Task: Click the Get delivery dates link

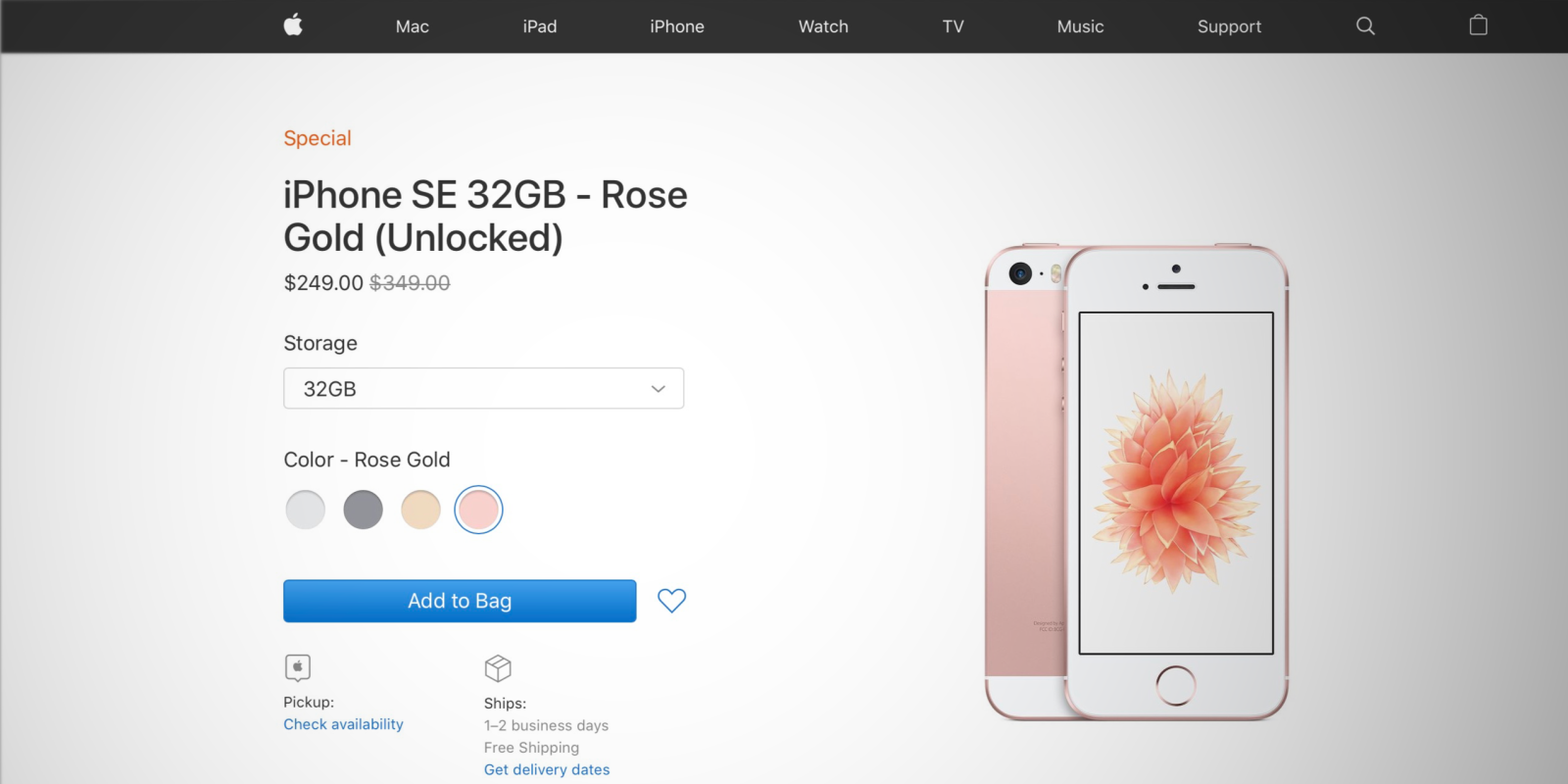Action: click(x=547, y=770)
